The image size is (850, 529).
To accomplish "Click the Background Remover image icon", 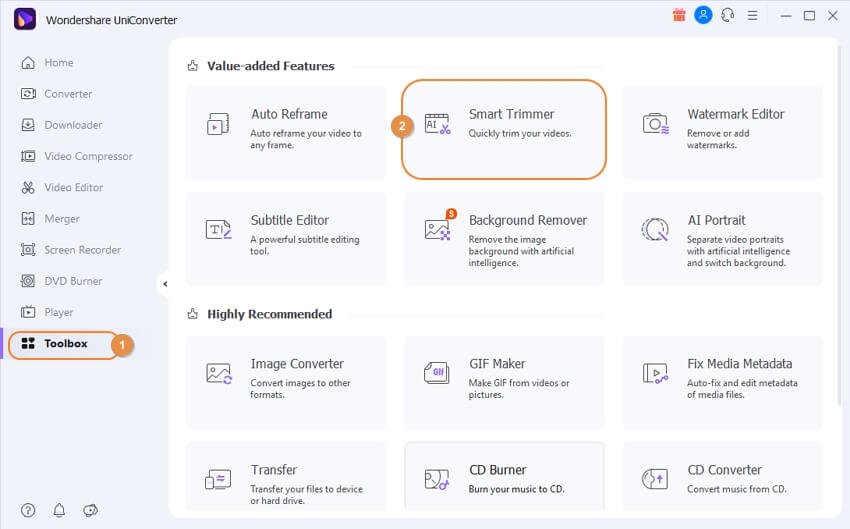I will [x=437, y=229].
